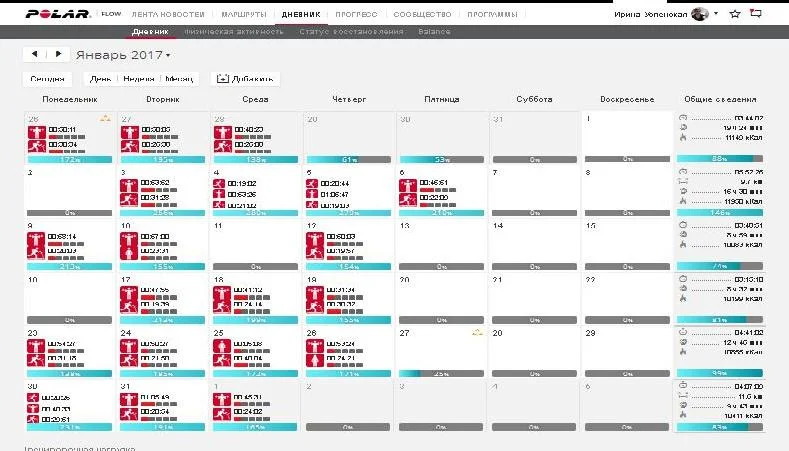Click the trophy icon on December 26
Image resolution: width=789 pixels, height=451 pixels.
point(105,119)
